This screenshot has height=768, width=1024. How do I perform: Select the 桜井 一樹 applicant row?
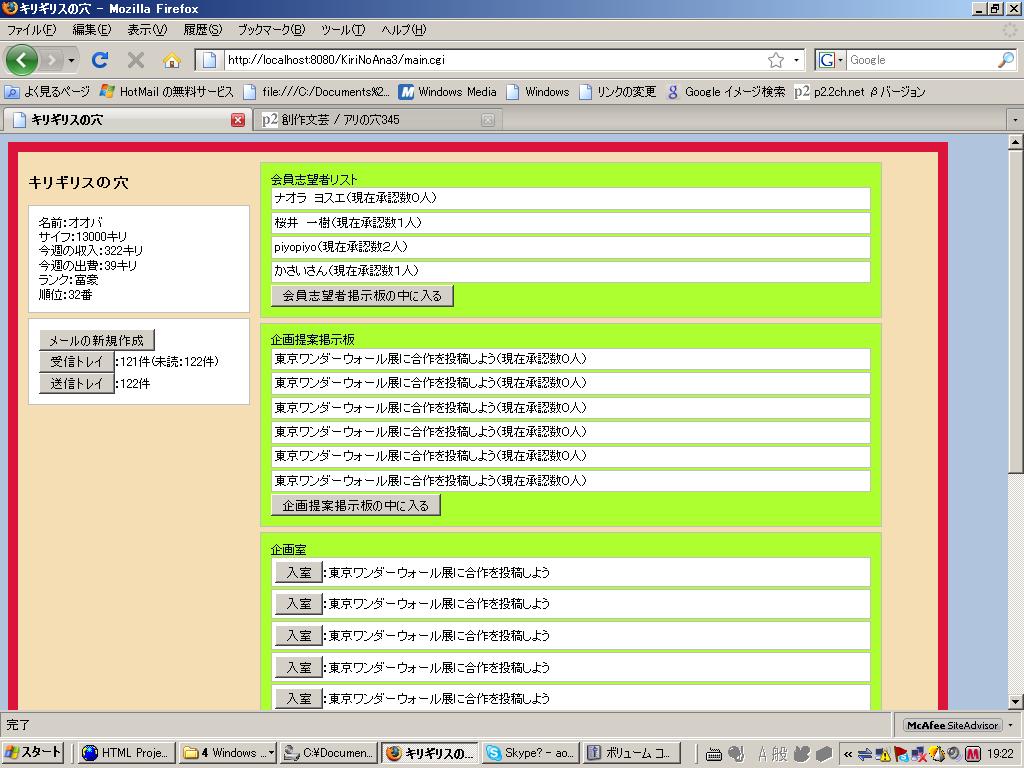tap(570, 223)
